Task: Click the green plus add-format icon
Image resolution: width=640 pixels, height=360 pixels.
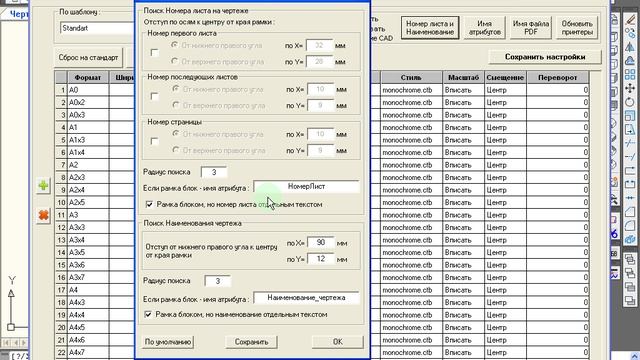Action: point(43,186)
